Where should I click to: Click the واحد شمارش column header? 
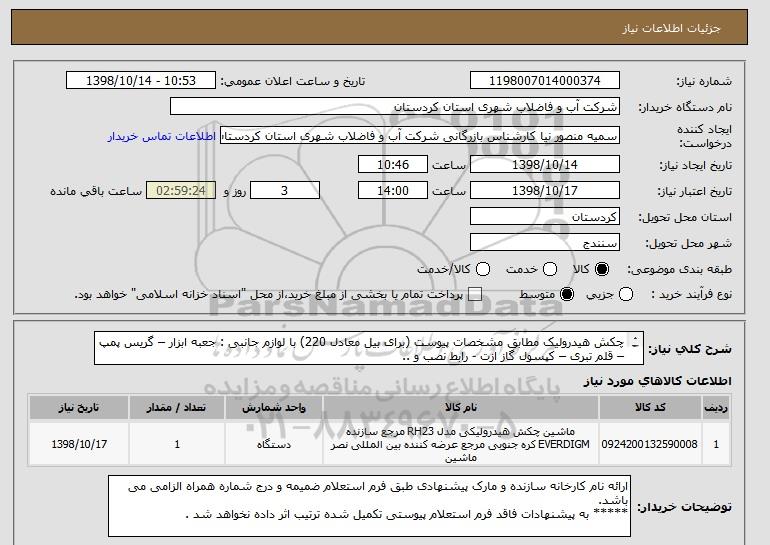(274, 408)
